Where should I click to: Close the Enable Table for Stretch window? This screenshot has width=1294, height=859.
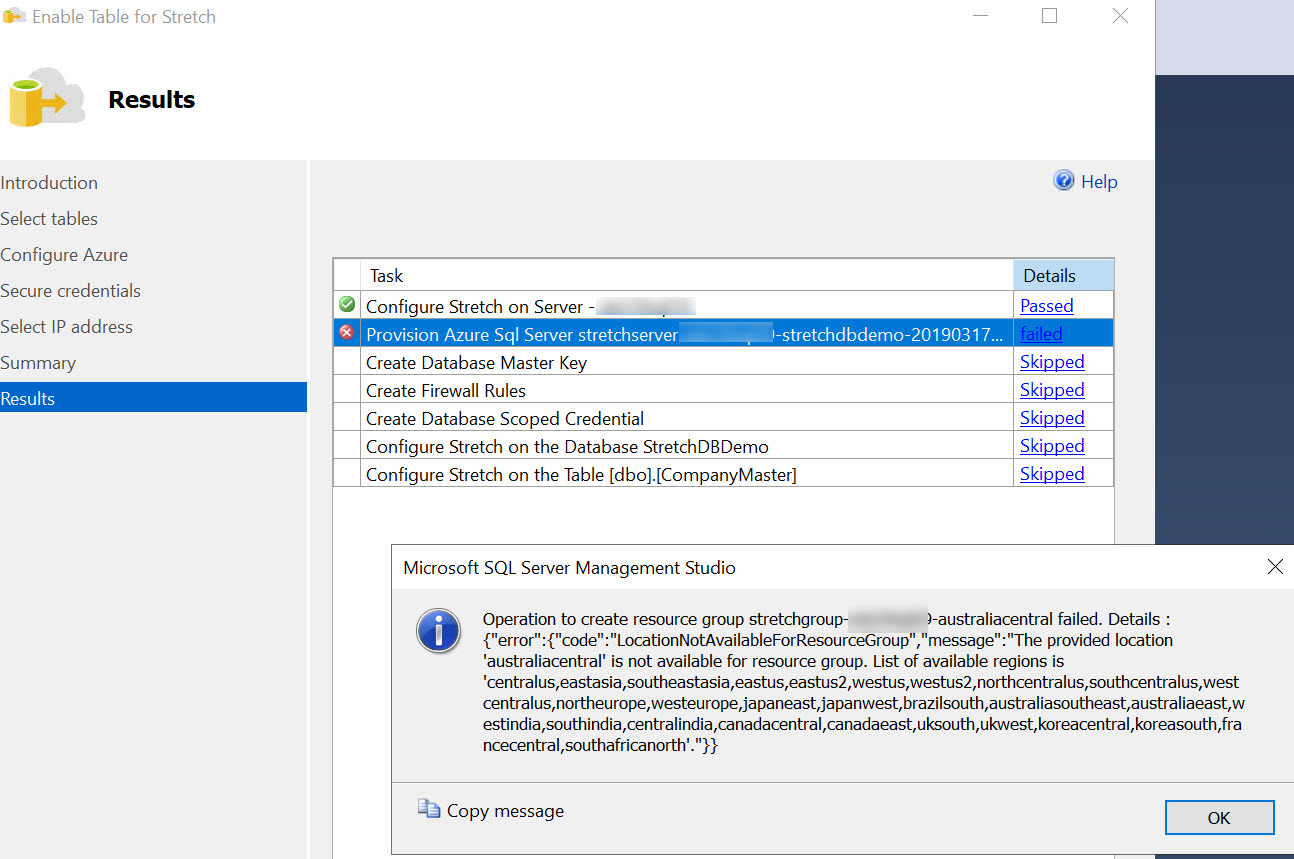1121,16
